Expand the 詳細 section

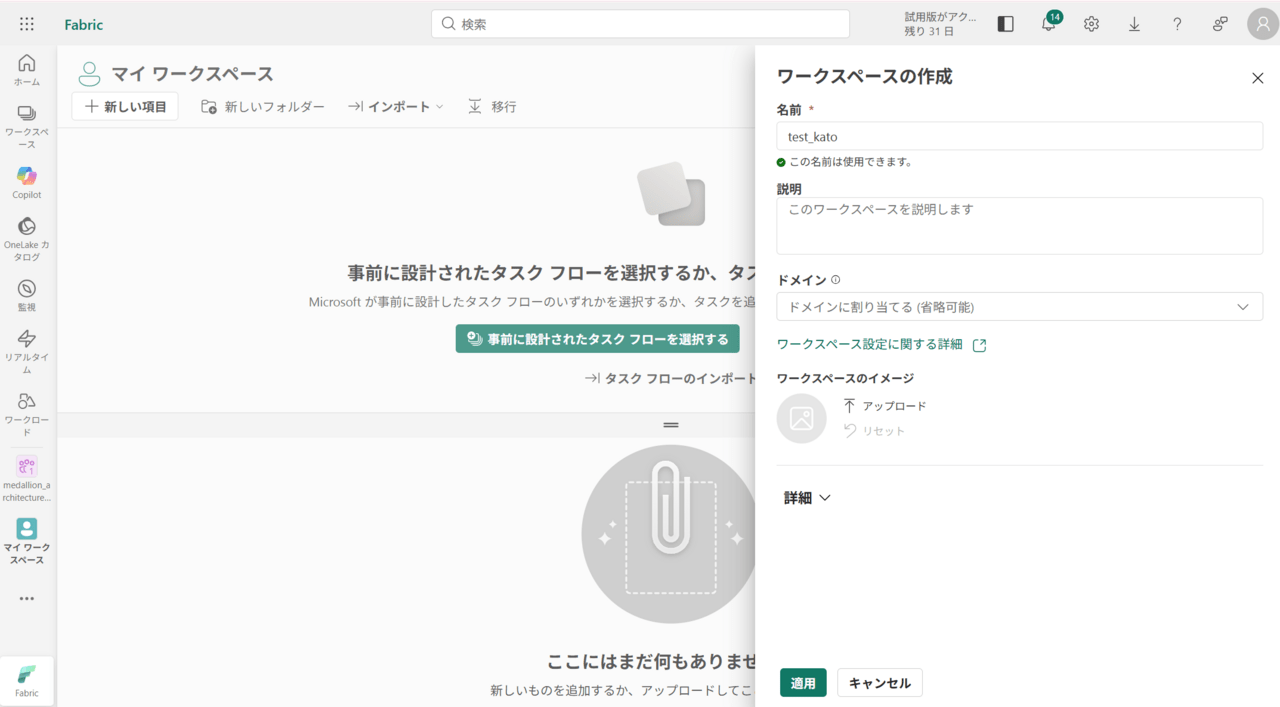[x=807, y=498]
